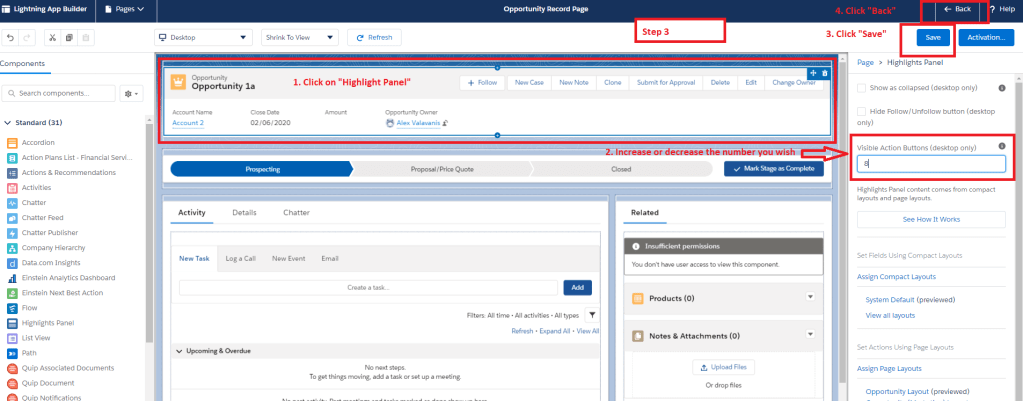
Task: Open the components gear settings menu
Action: [131, 93]
